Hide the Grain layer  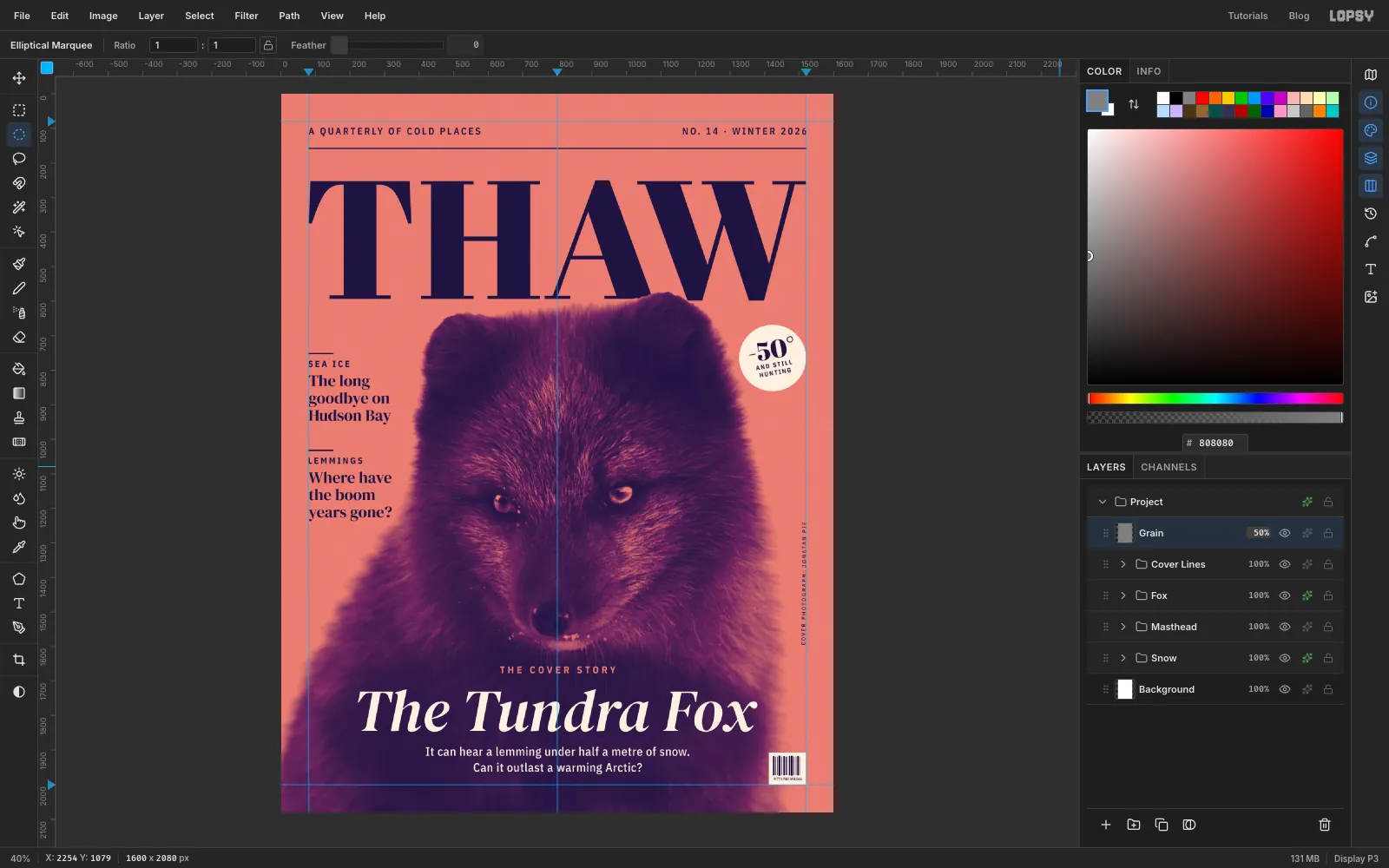coord(1285,533)
